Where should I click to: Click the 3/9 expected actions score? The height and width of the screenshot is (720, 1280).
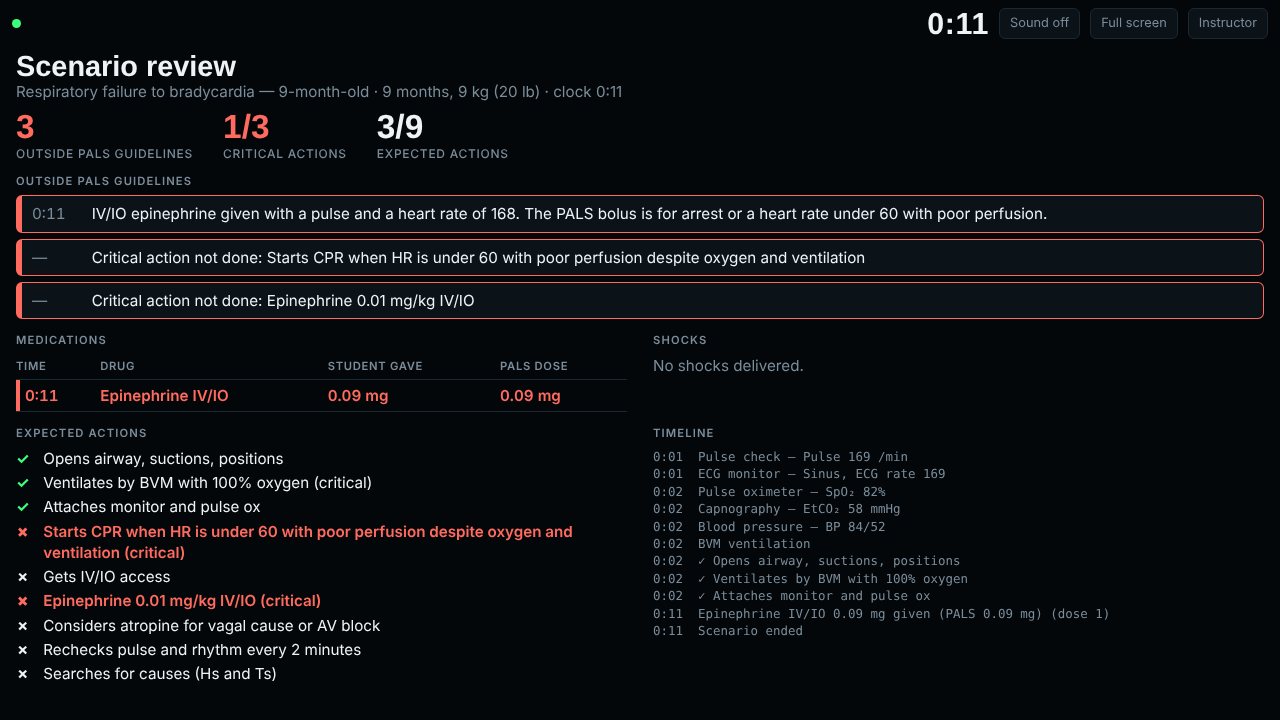(400, 127)
